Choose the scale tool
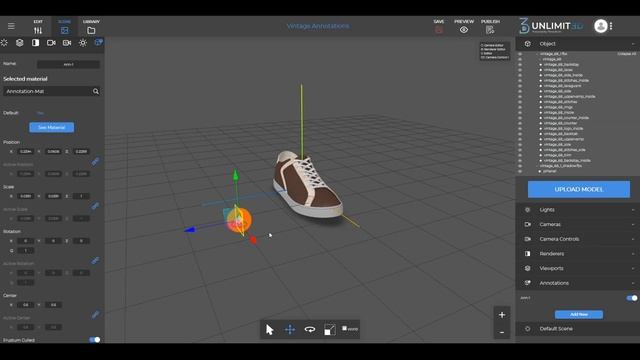This screenshot has height=360, width=640. 330,329
